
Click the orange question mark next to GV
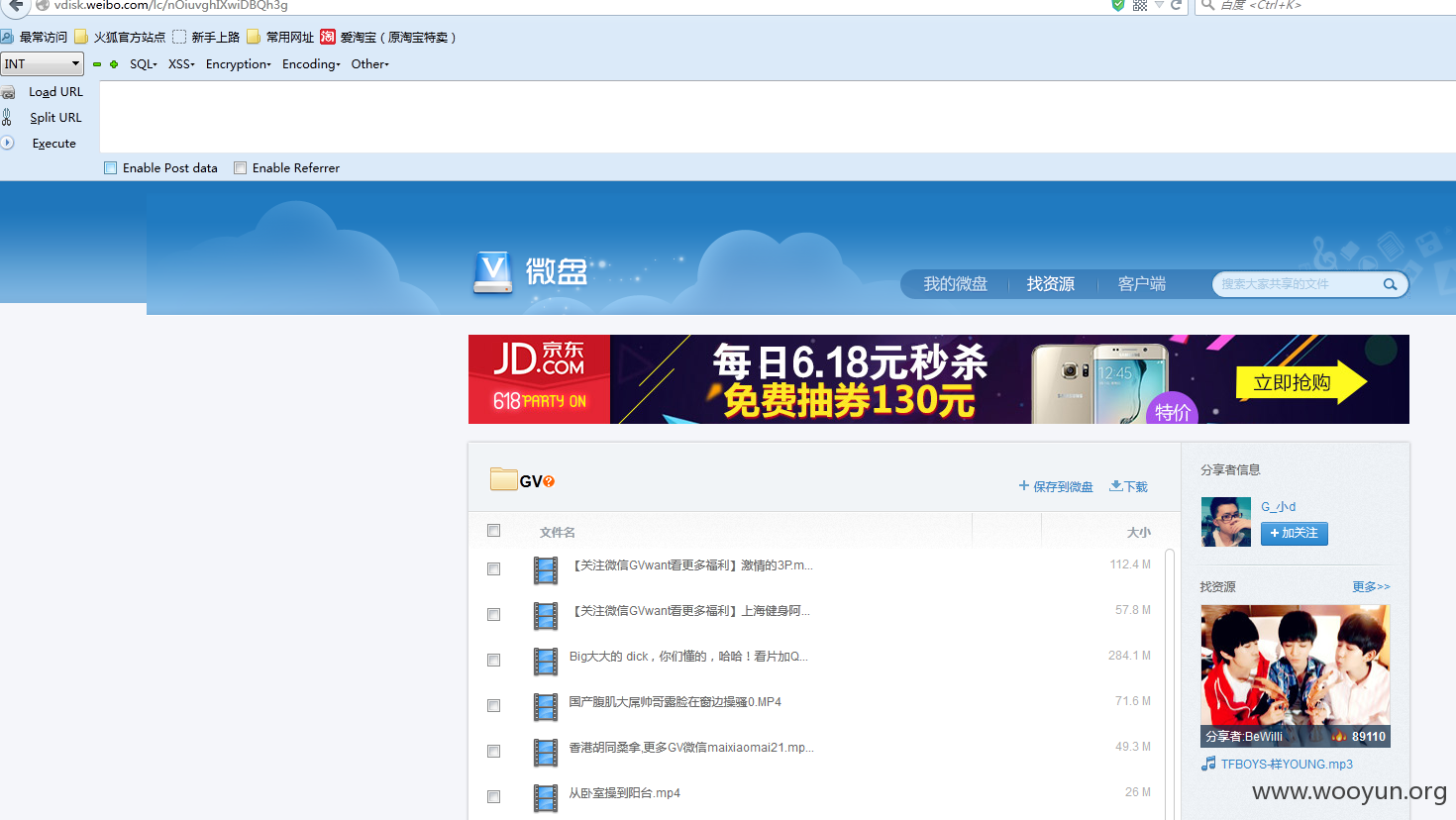coord(549,481)
